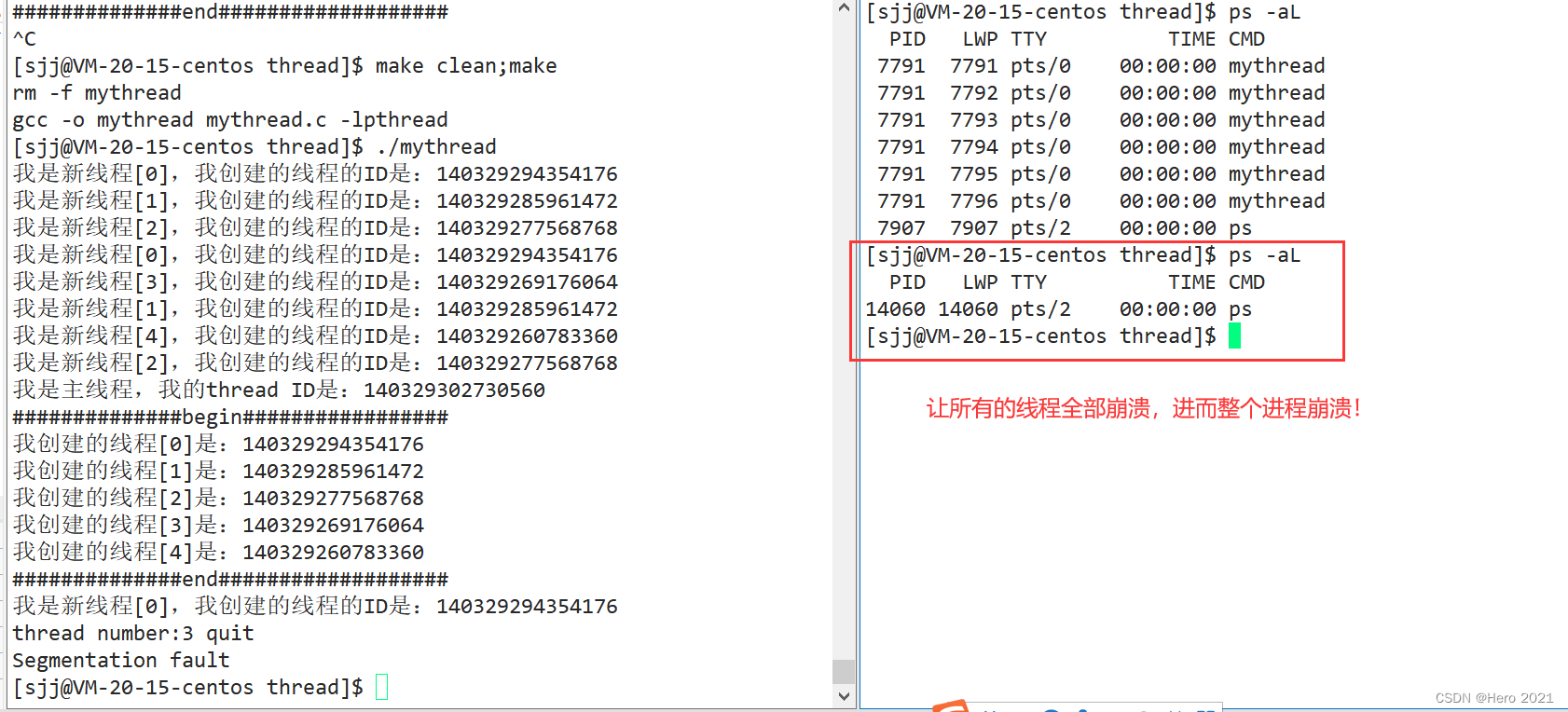Click line 我创建的线程[3]是: 140329269176064
The image size is (1568, 712).
pos(218,526)
